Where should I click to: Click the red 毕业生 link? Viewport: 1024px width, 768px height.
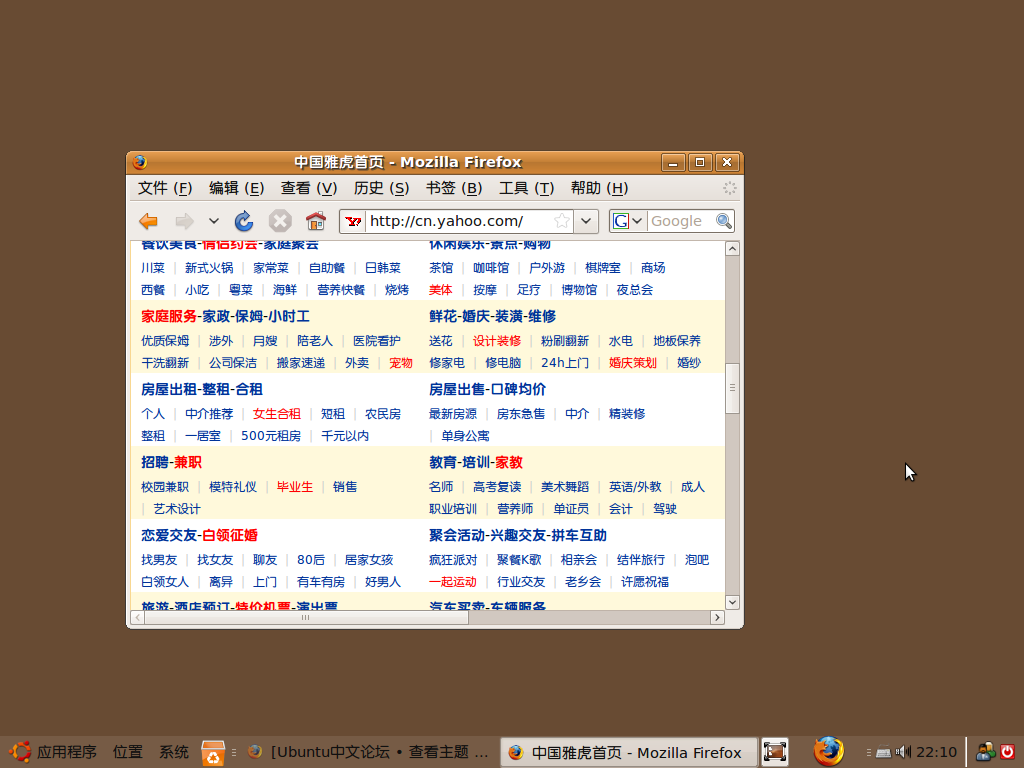(x=295, y=487)
